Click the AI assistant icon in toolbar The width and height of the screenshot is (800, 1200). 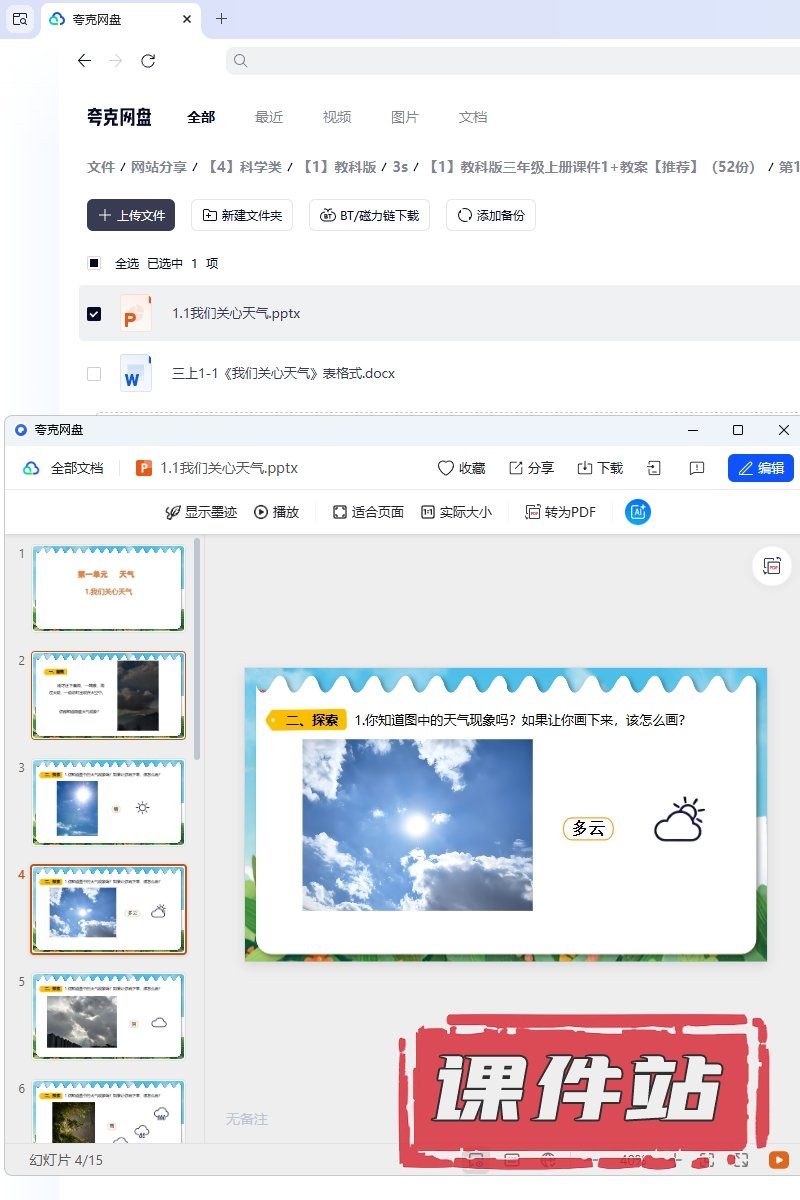coord(638,512)
